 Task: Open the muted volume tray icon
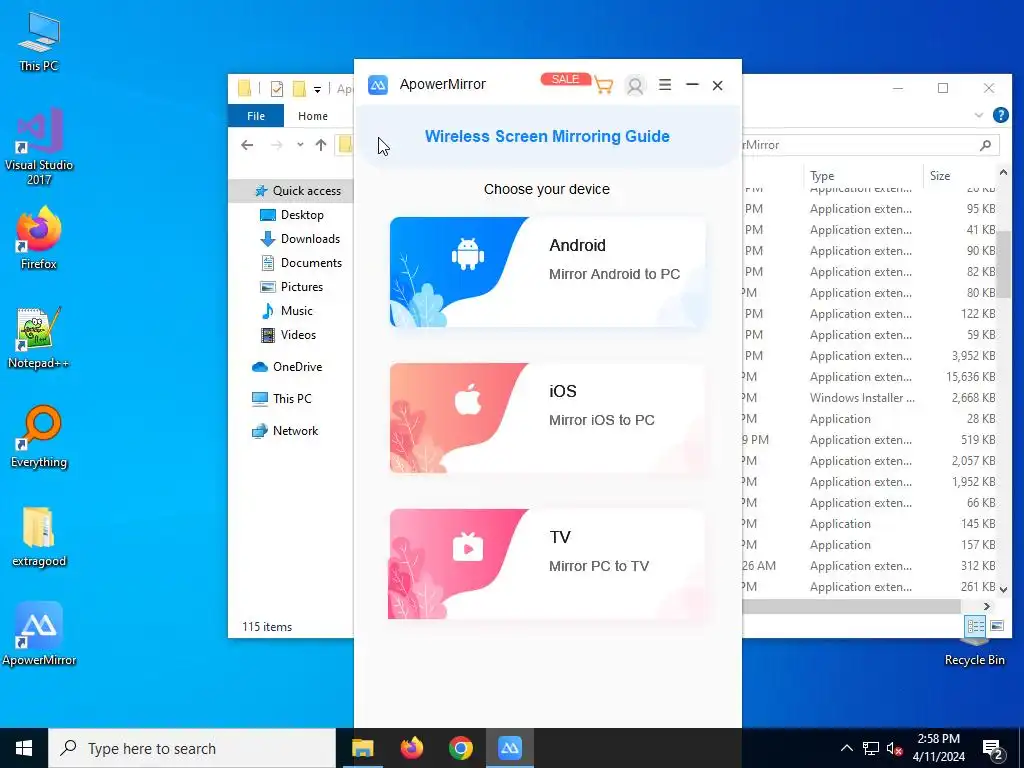(894, 748)
